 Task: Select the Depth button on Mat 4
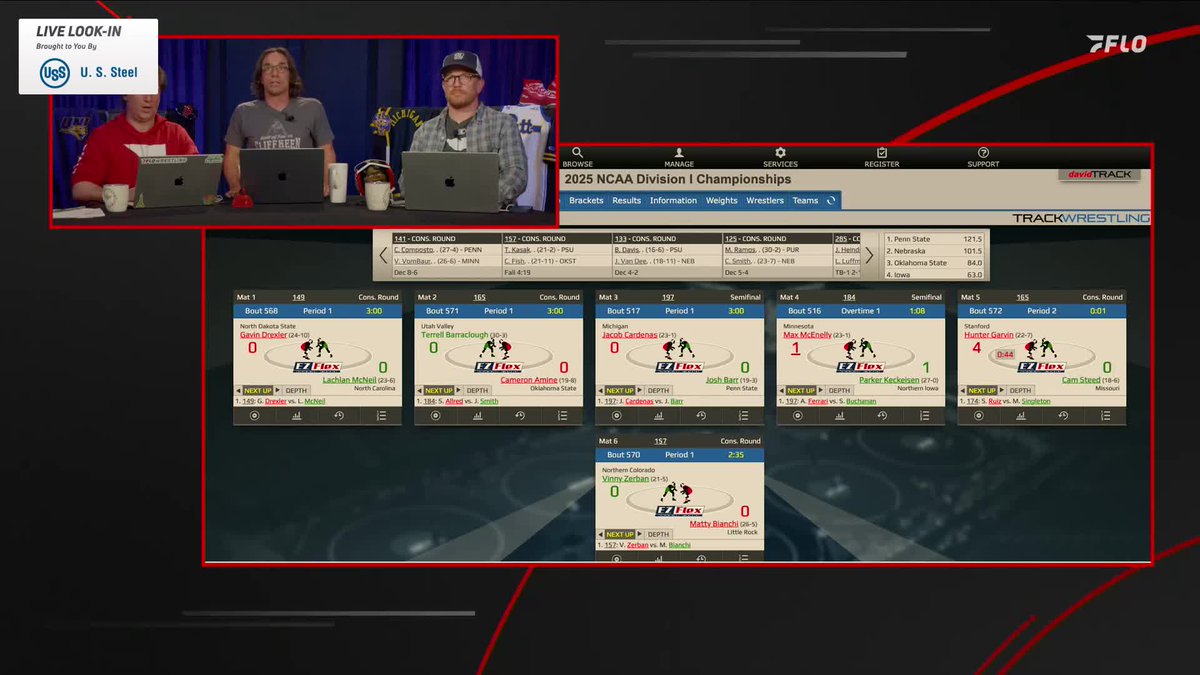coord(839,391)
